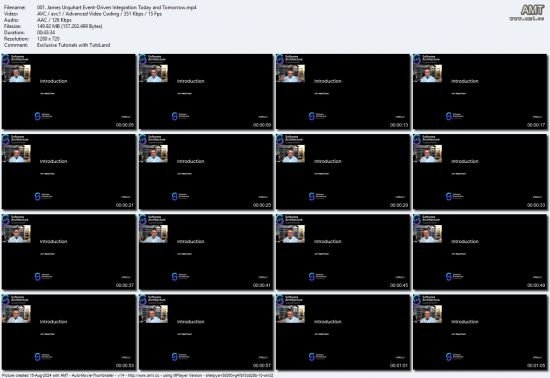Open the last frame at 00:01:05
550x378 pixels.
(x=480, y=332)
